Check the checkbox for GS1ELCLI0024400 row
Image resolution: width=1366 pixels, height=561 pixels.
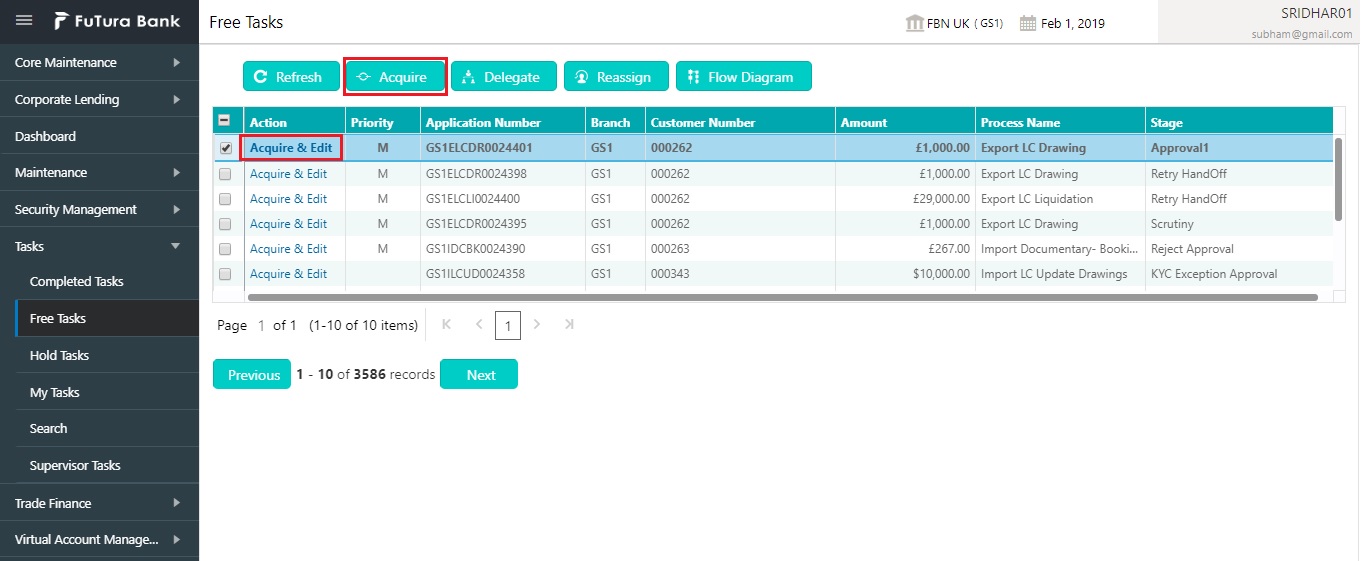point(225,199)
